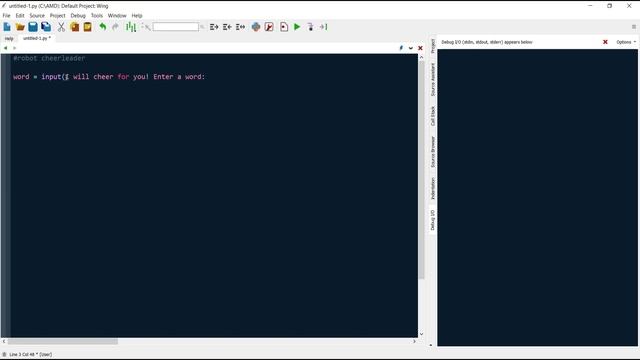
Task: Click the 'Line 3 Col 48' status text
Action: click(31, 354)
